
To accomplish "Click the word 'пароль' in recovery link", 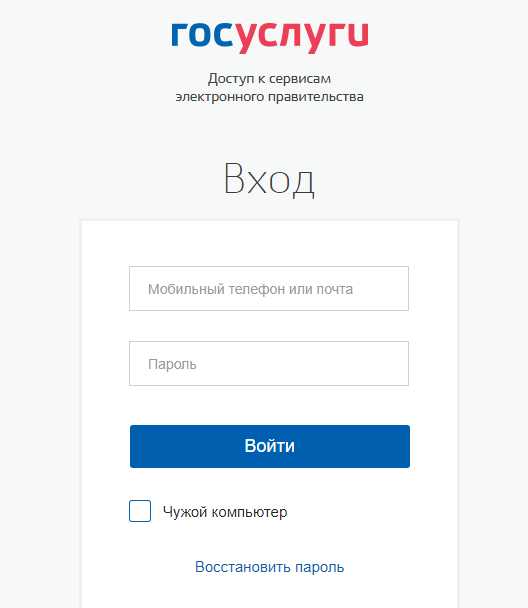I will 320,567.
